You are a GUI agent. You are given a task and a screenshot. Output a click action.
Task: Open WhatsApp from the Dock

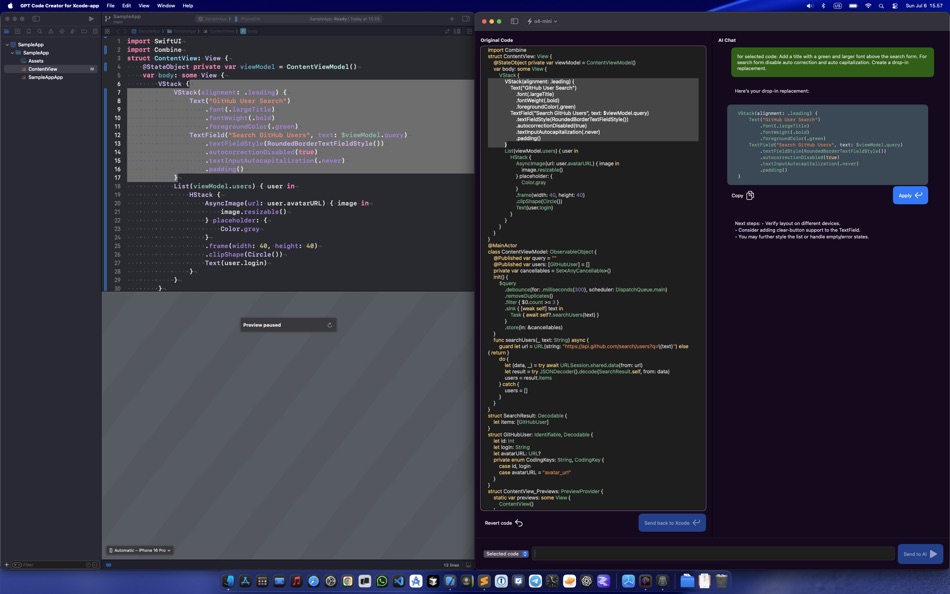tap(382, 581)
